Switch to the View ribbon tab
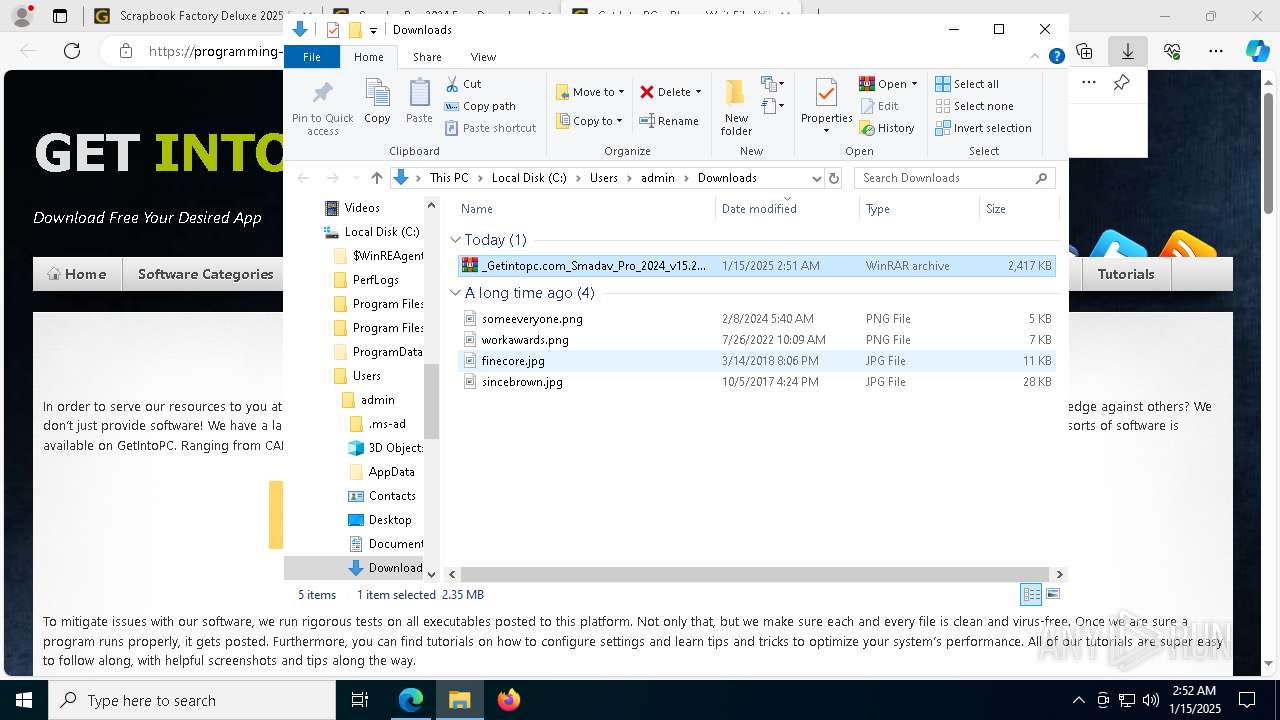This screenshot has width=1280, height=720. 483,57
